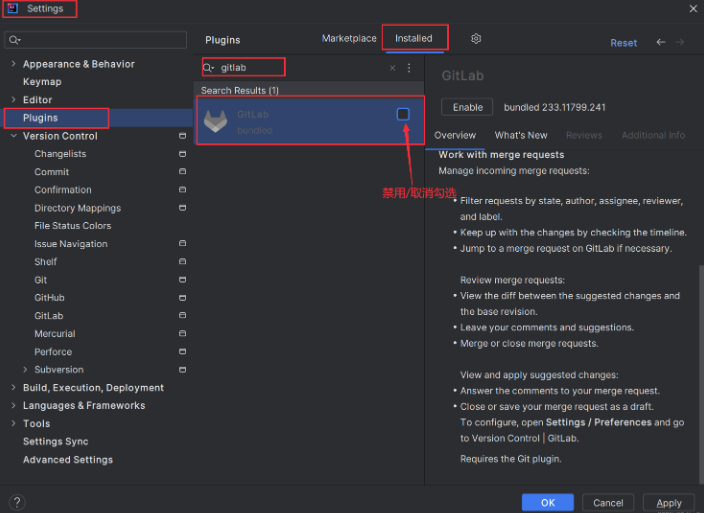Open the Additional Info tab
704x513 pixels.
tap(653, 135)
